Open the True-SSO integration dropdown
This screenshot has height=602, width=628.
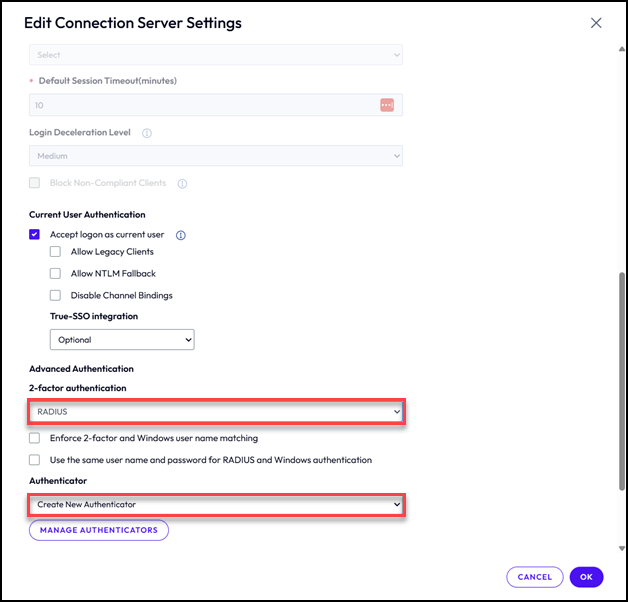[122, 340]
